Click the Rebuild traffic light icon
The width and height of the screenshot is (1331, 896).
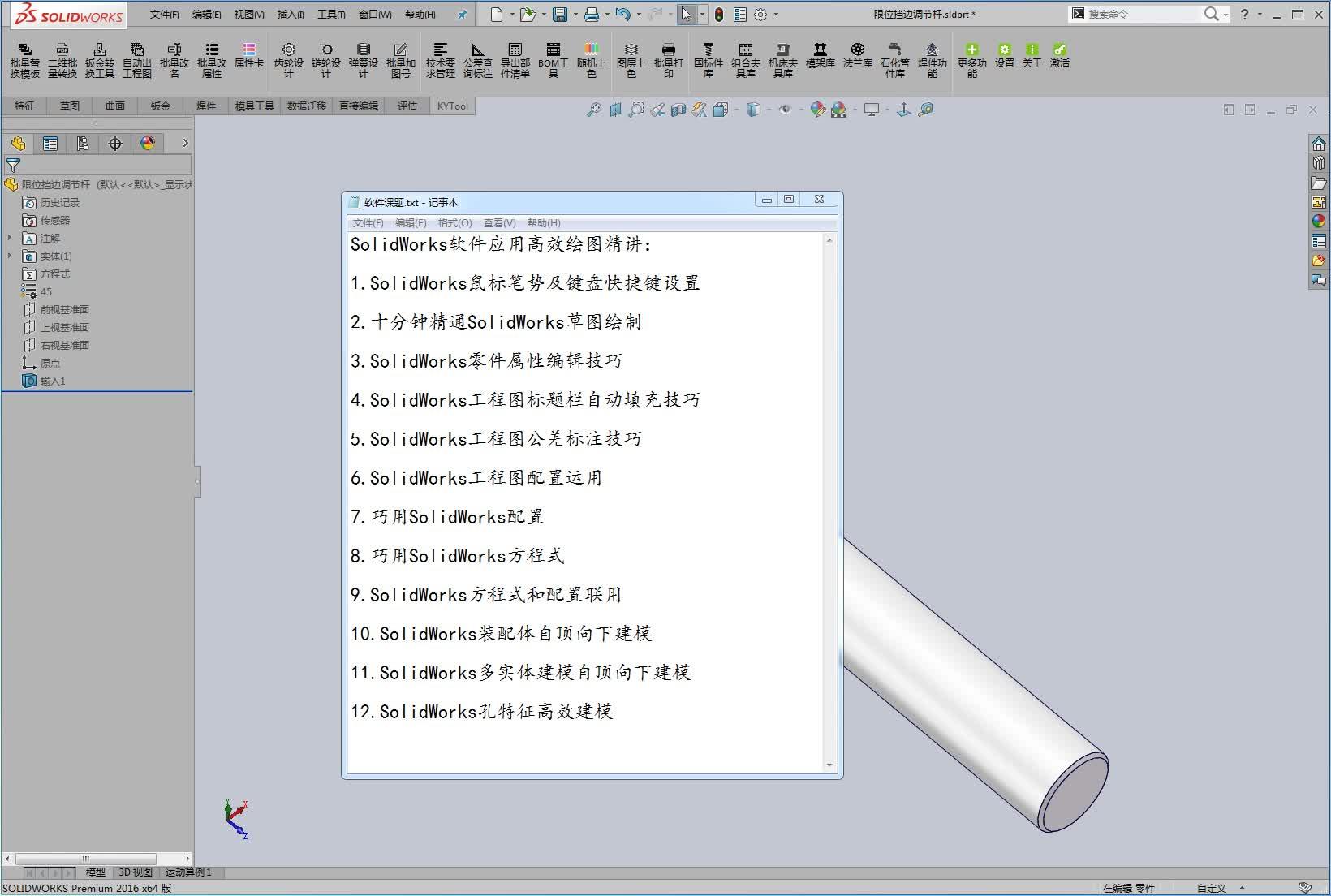tap(719, 14)
